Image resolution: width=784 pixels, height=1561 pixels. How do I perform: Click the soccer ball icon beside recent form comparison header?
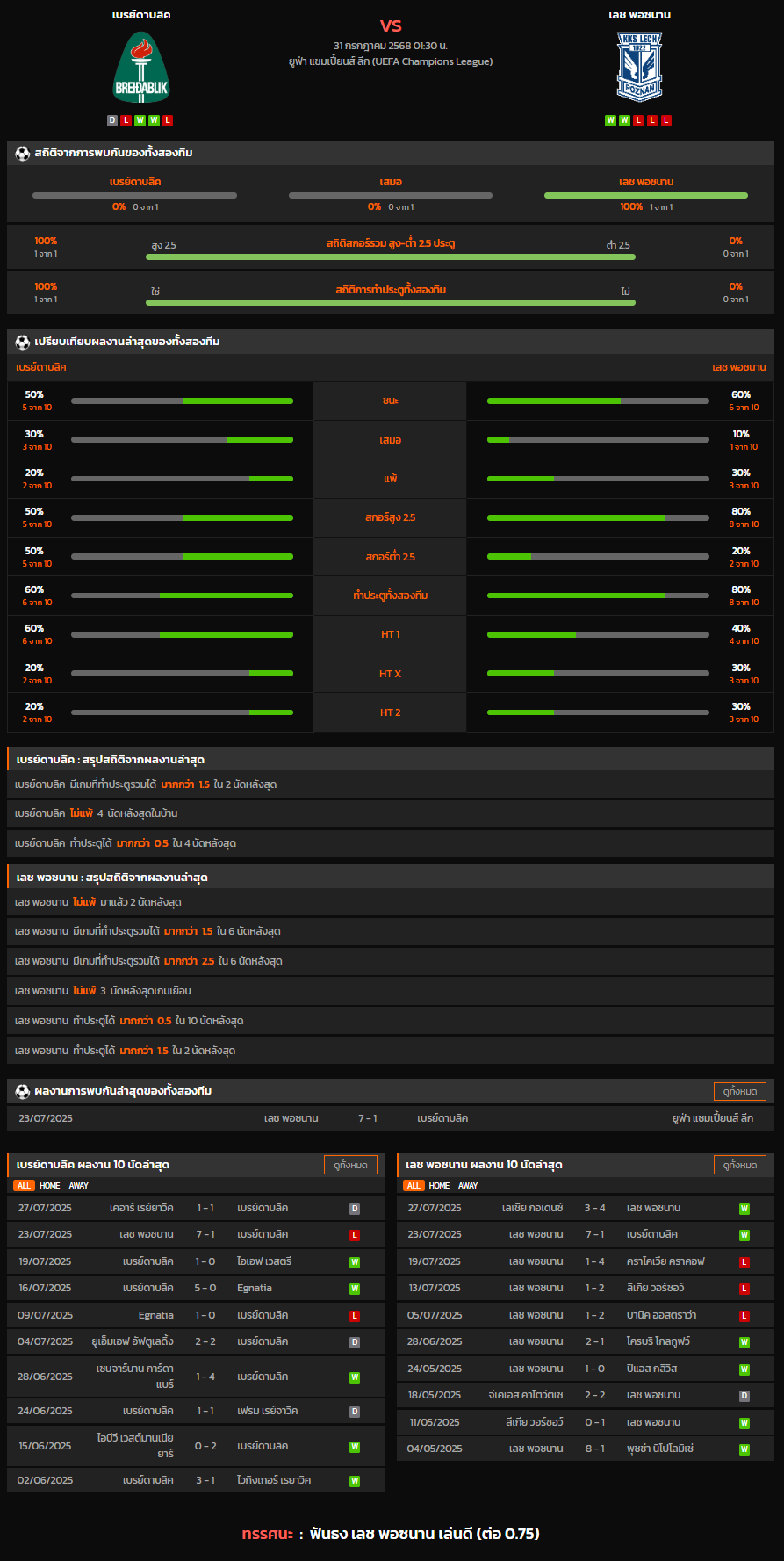(23, 342)
